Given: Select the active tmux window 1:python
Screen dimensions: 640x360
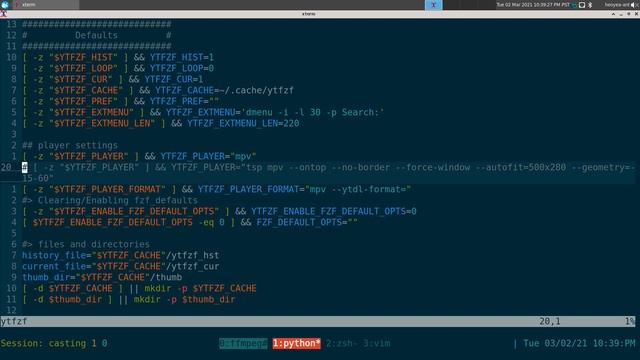Looking at the screenshot, I should (x=297, y=343).
